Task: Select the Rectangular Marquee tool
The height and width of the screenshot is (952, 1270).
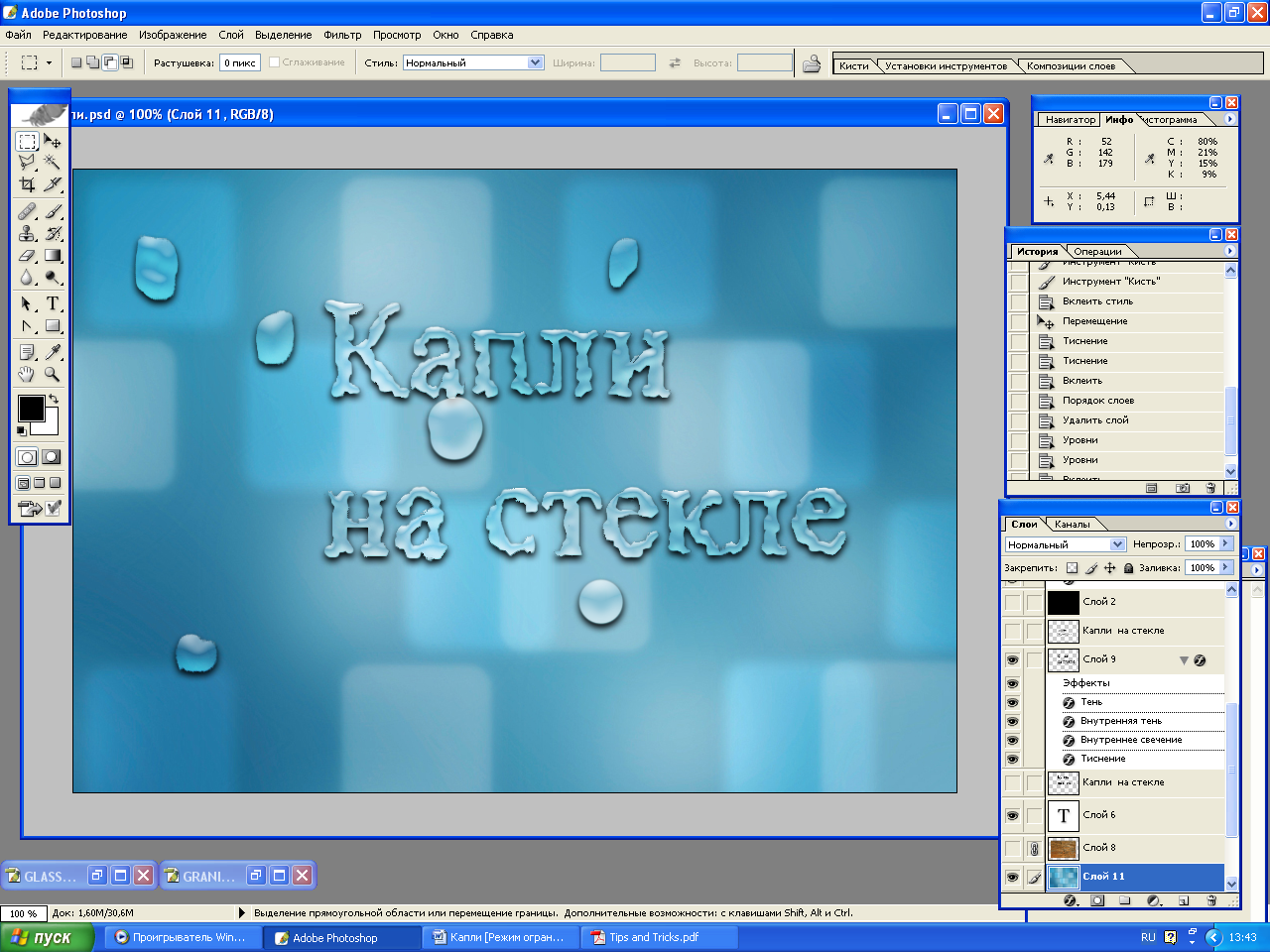Action: click(x=28, y=142)
